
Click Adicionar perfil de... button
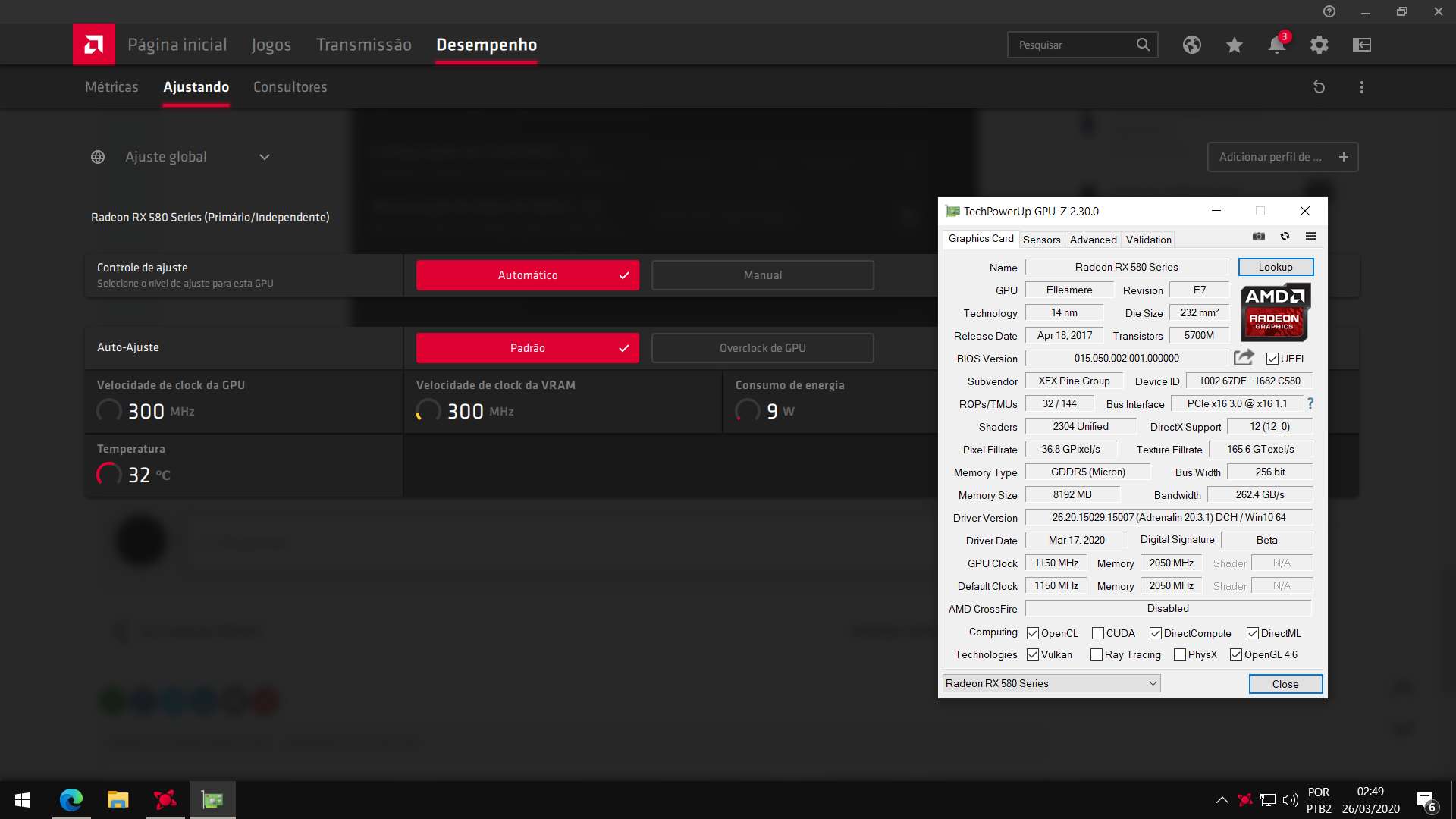pyautogui.click(x=1282, y=157)
